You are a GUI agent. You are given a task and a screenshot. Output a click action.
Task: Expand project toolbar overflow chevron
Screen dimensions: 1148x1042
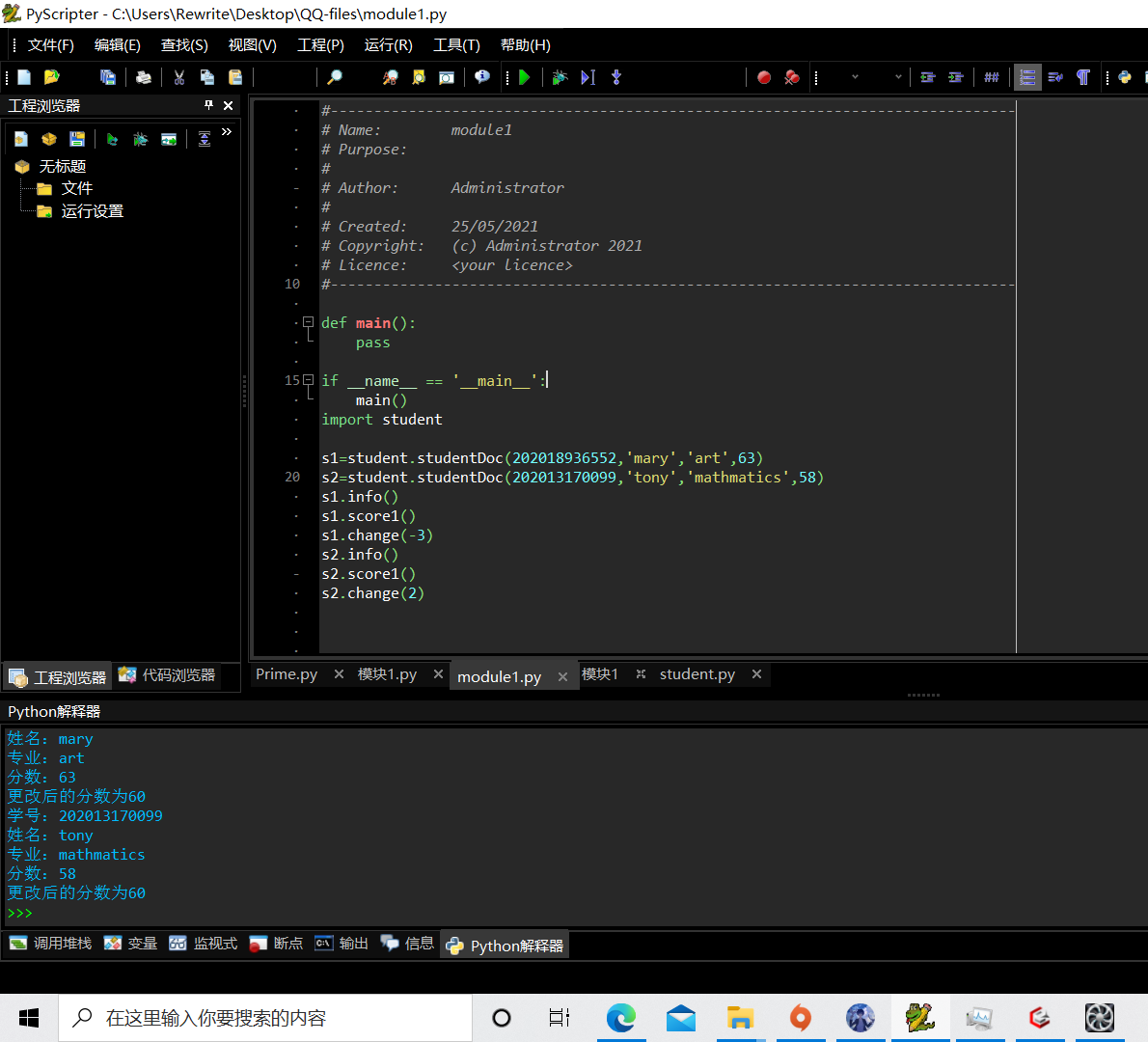227,132
